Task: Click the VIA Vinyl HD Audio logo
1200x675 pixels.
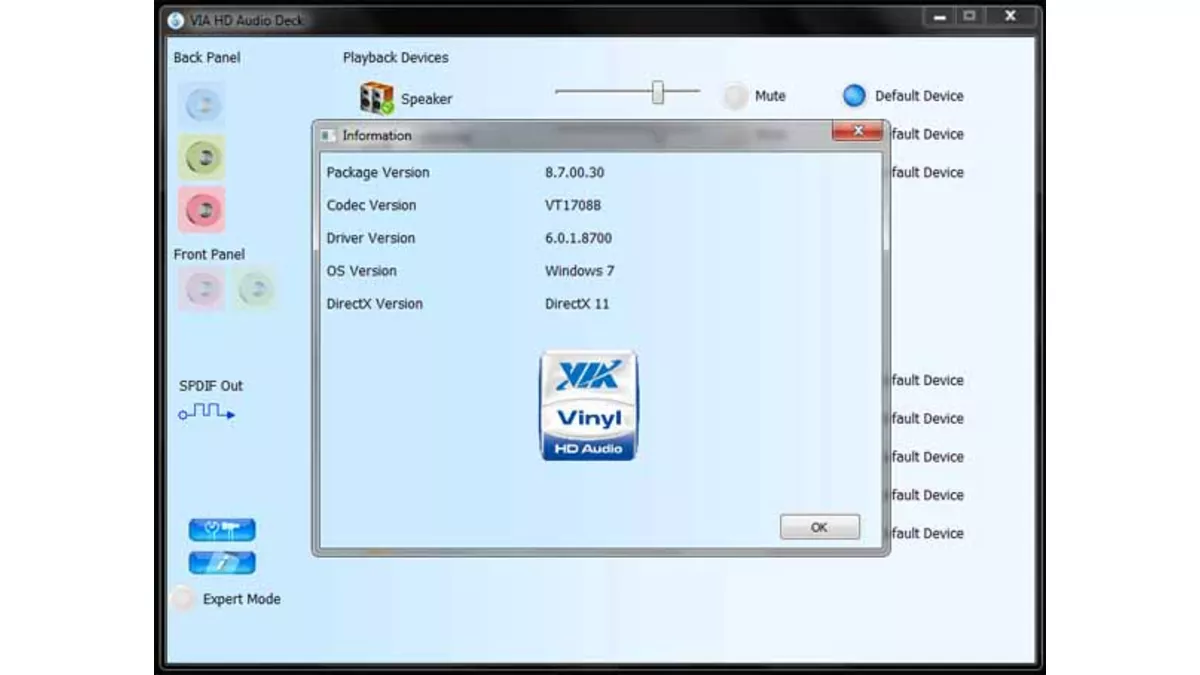Action: click(588, 405)
